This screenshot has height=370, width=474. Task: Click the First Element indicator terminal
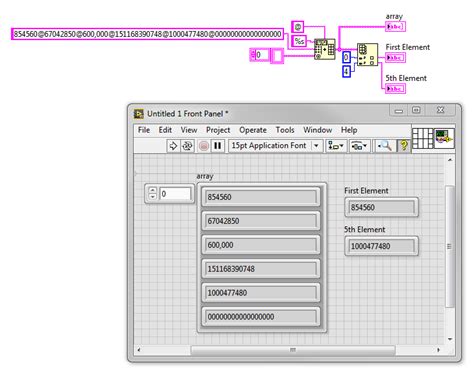395,58
